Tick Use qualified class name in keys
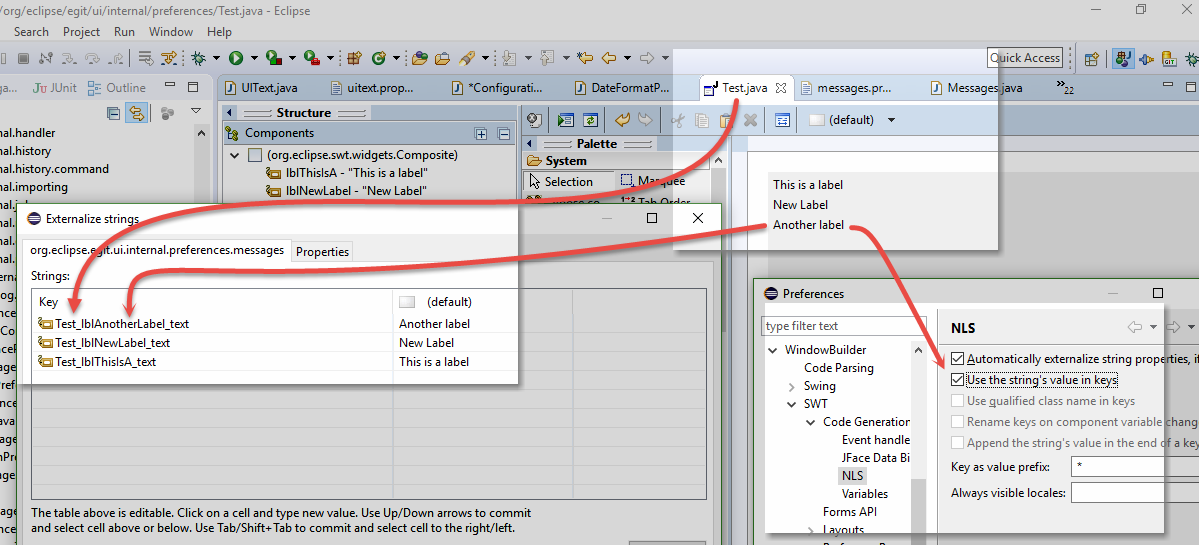The height and width of the screenshot is (545, 1199). [x=958, y=401]
